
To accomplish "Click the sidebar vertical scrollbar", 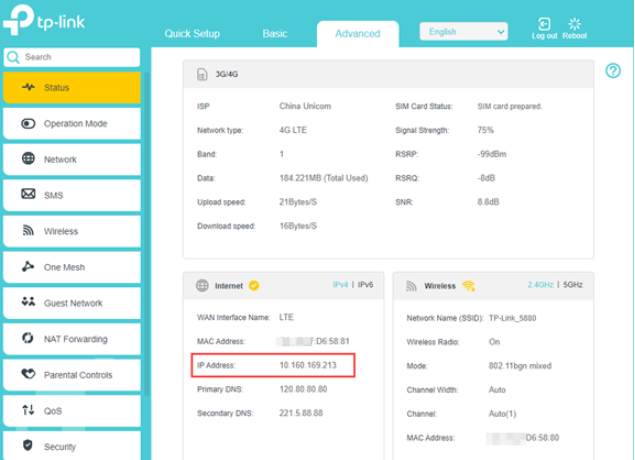I will (x=147, y=235).
